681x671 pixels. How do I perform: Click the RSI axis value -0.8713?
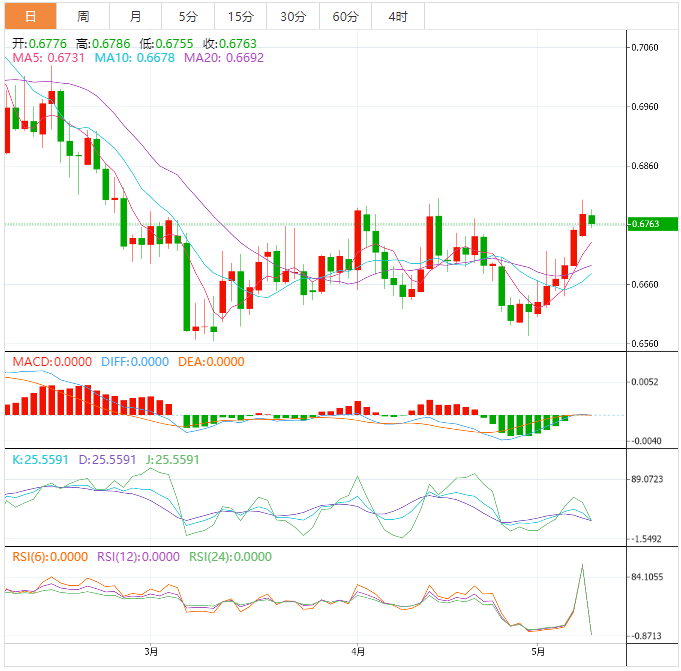(645, 636)
